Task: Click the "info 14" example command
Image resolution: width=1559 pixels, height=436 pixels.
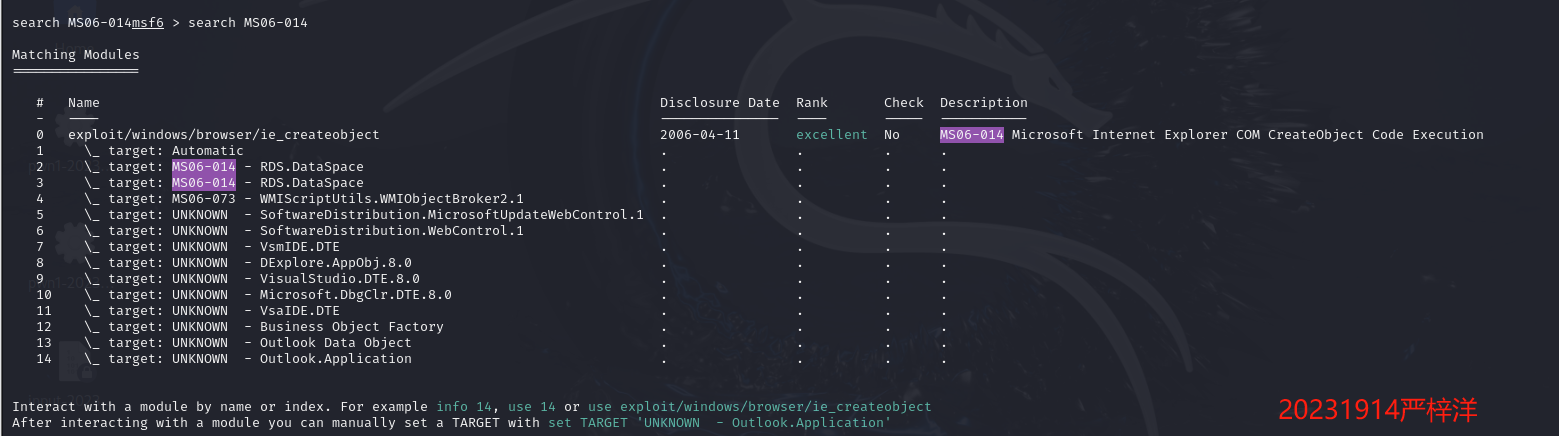Action: (x=463, y=407)
